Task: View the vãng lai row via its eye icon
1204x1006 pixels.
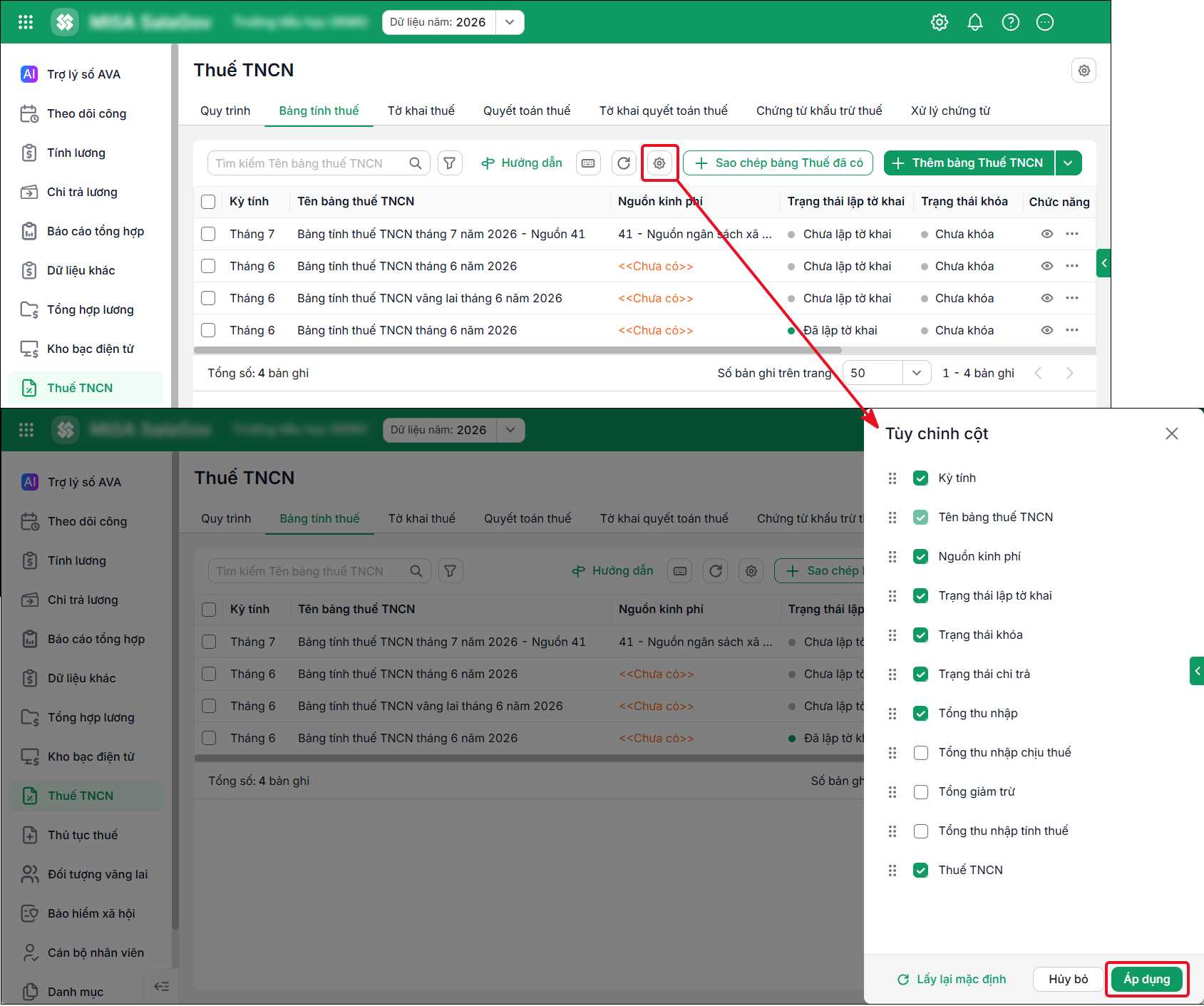Action: pyautogui.click(x=1047, y=298)
